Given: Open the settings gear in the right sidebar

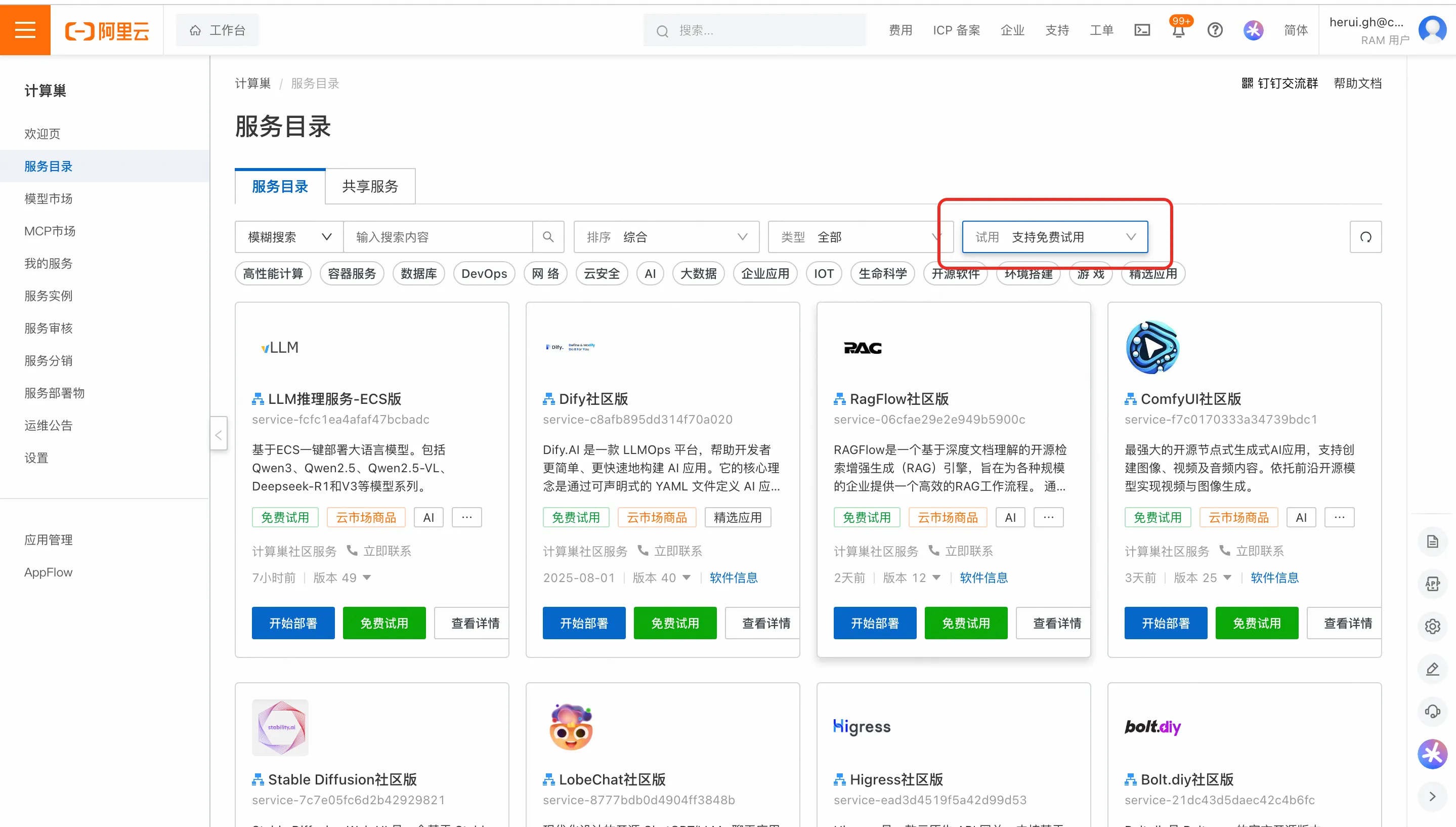Looking at the screenshot, I should point(1433,626).
